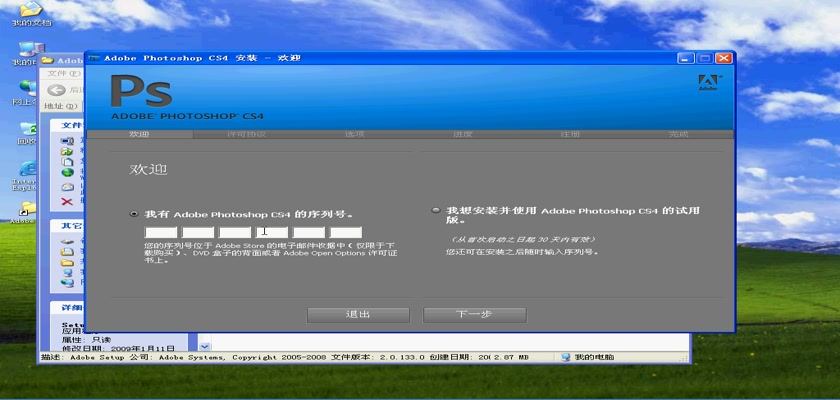Click the installer title bar icon
840x400 pixels.
(x=94, y=58)
